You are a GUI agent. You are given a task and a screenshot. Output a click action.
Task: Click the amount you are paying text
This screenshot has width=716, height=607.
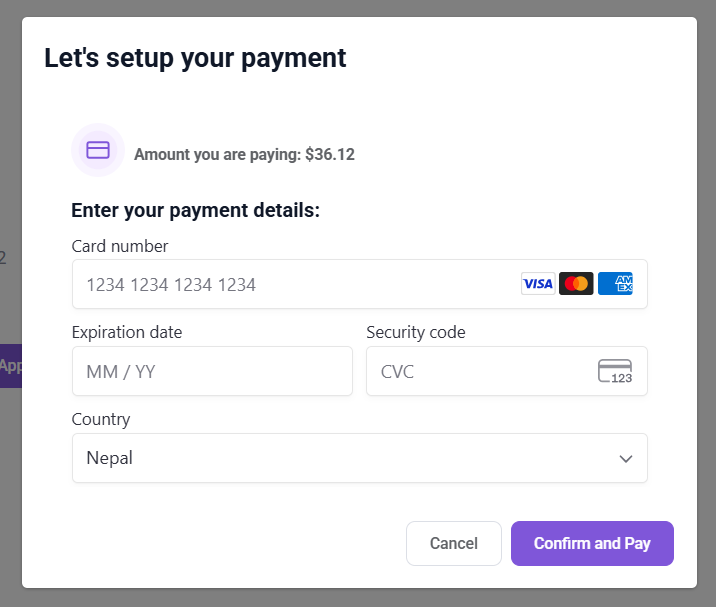(x=244, y=155)
